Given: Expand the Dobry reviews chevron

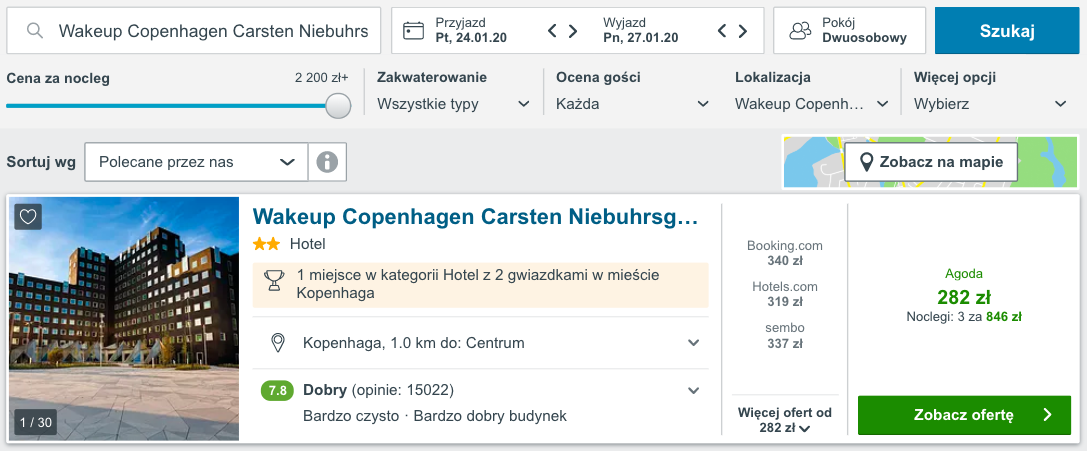Looking at the screenshot, I should (693, 391).
